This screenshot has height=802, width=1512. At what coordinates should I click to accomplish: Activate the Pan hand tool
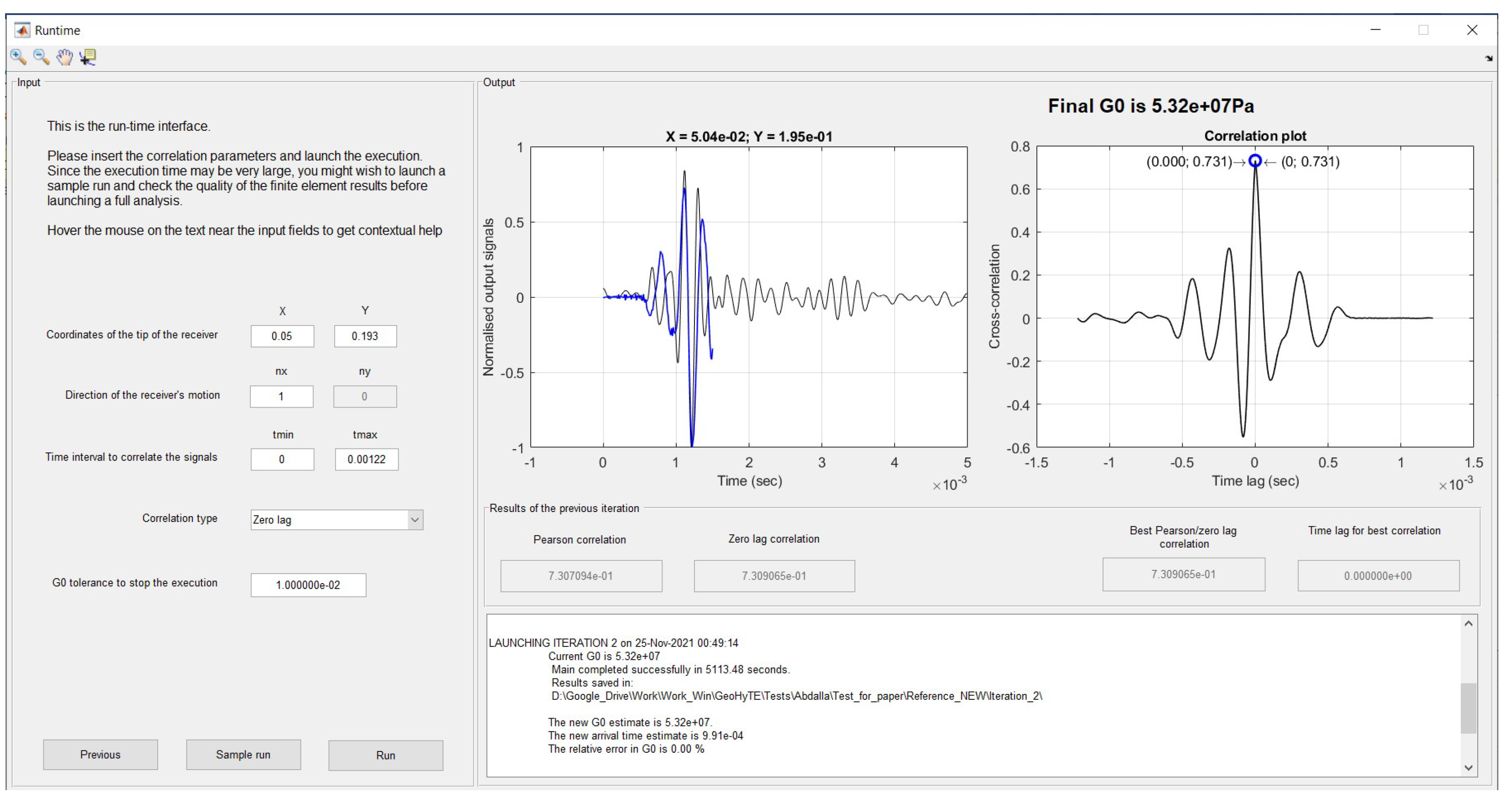[65, 57]
